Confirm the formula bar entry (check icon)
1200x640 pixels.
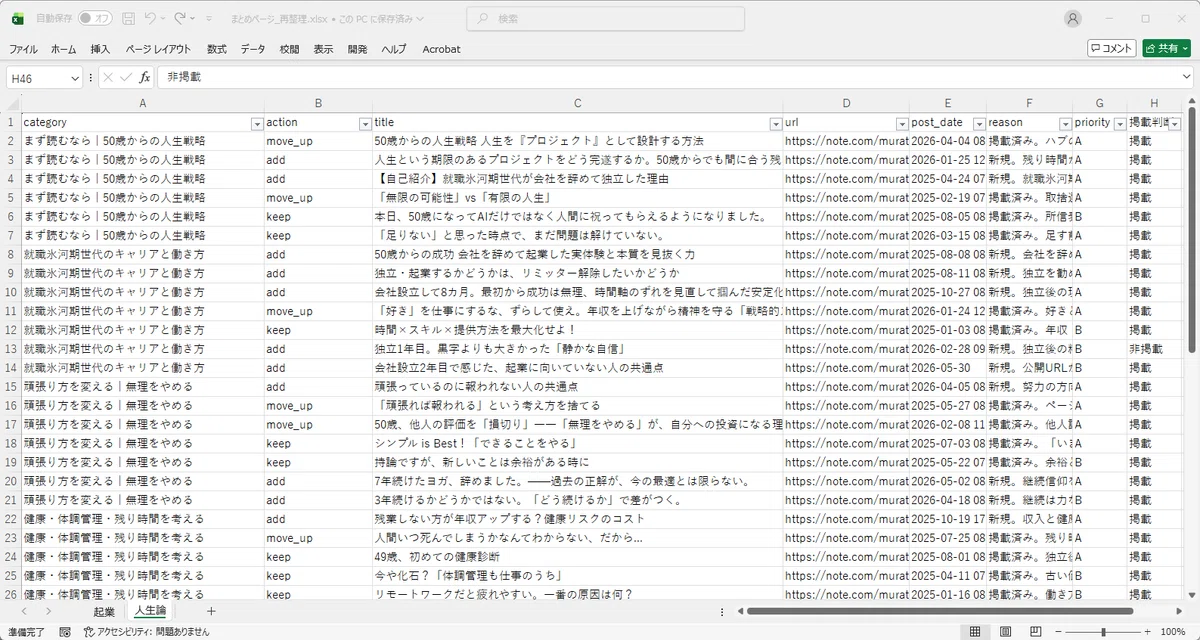(126, 77)
